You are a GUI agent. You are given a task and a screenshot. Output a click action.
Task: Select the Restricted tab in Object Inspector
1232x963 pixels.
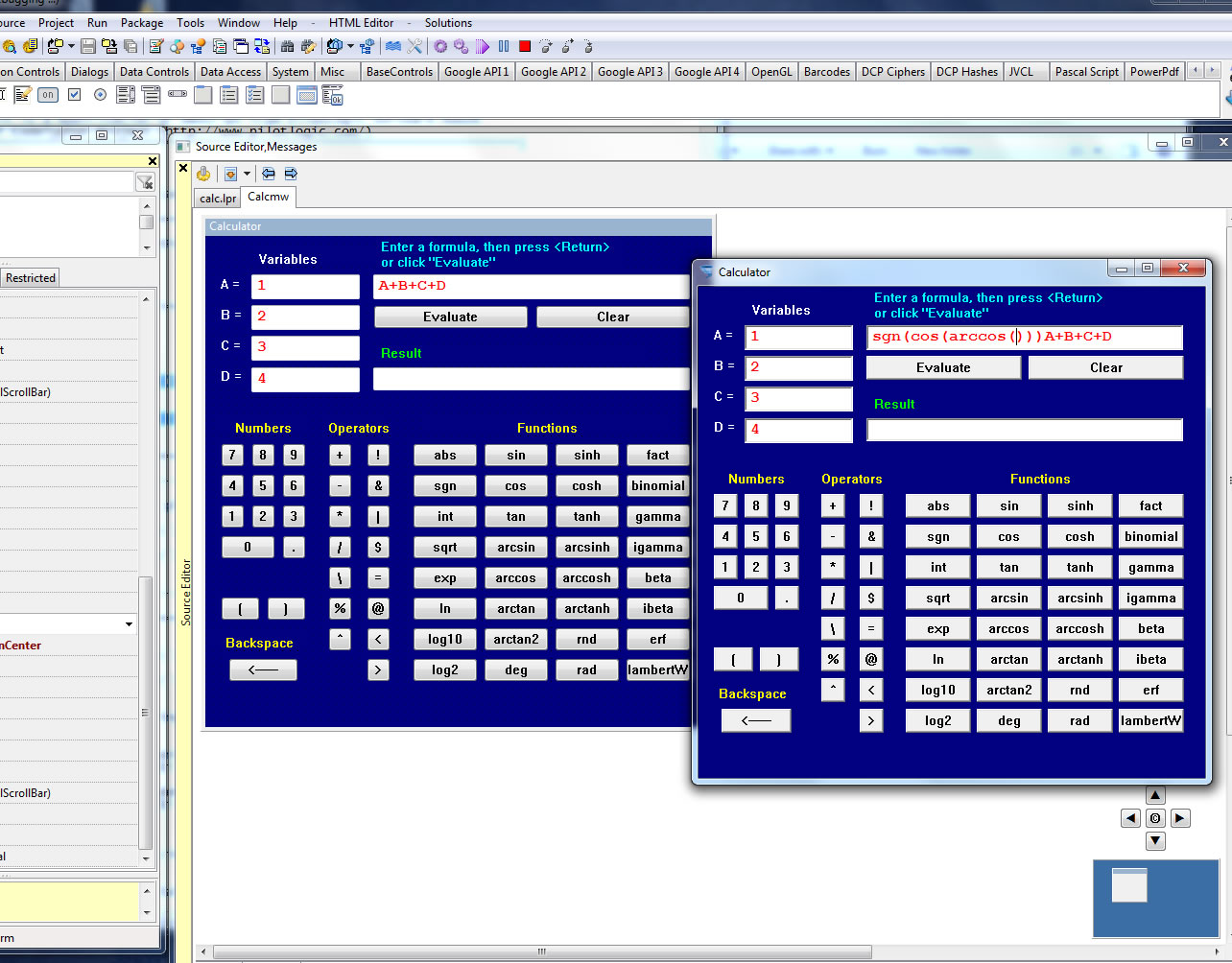[x=31, y=278]
